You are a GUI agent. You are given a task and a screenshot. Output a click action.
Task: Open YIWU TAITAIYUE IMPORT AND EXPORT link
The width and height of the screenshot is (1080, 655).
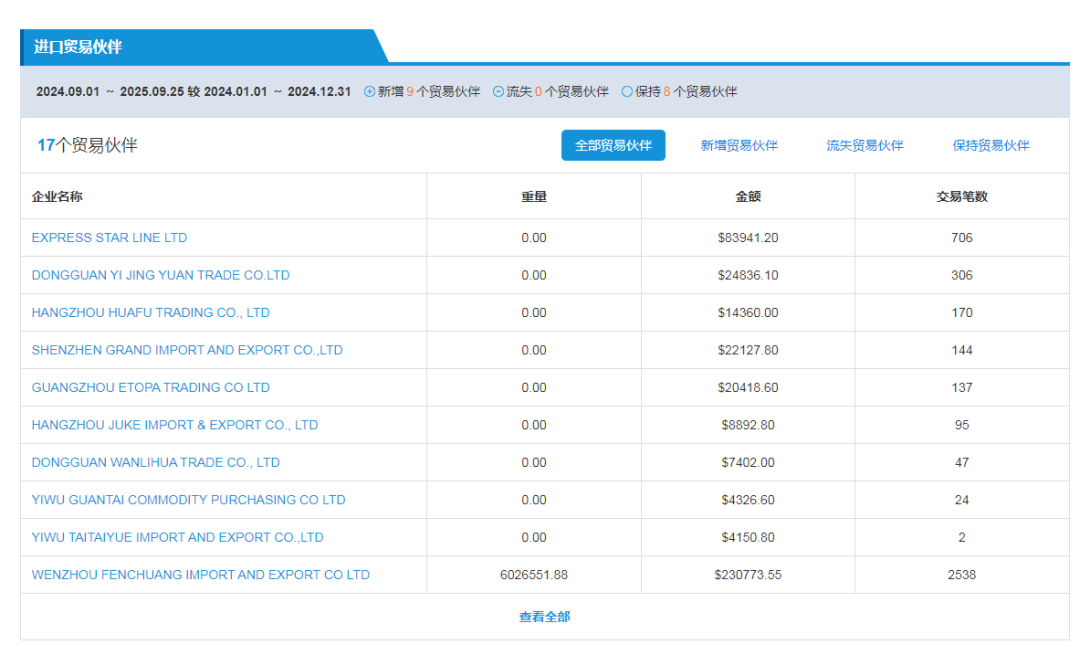177,538
